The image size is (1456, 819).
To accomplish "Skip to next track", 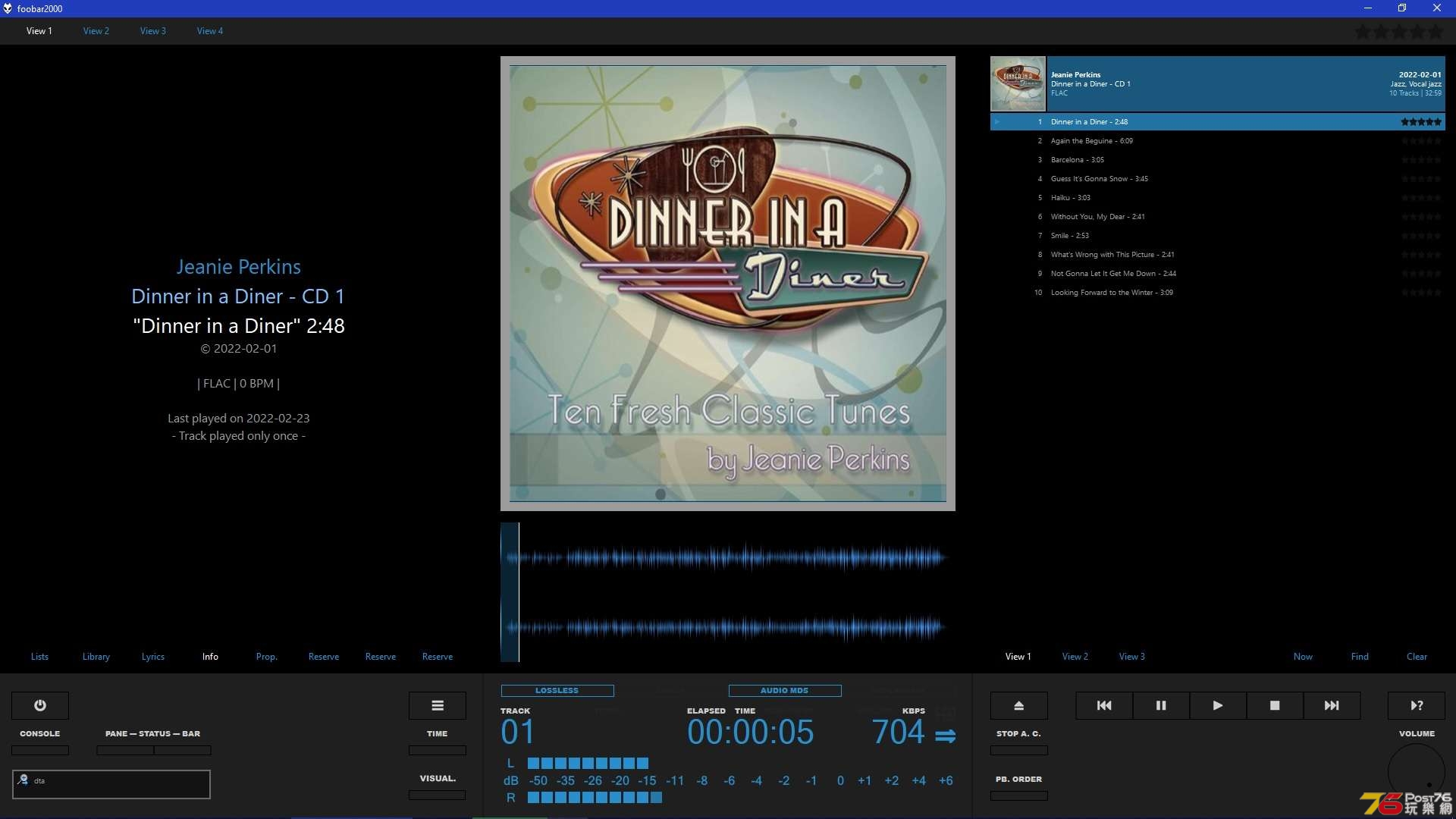I will [x=1332, y=705].
